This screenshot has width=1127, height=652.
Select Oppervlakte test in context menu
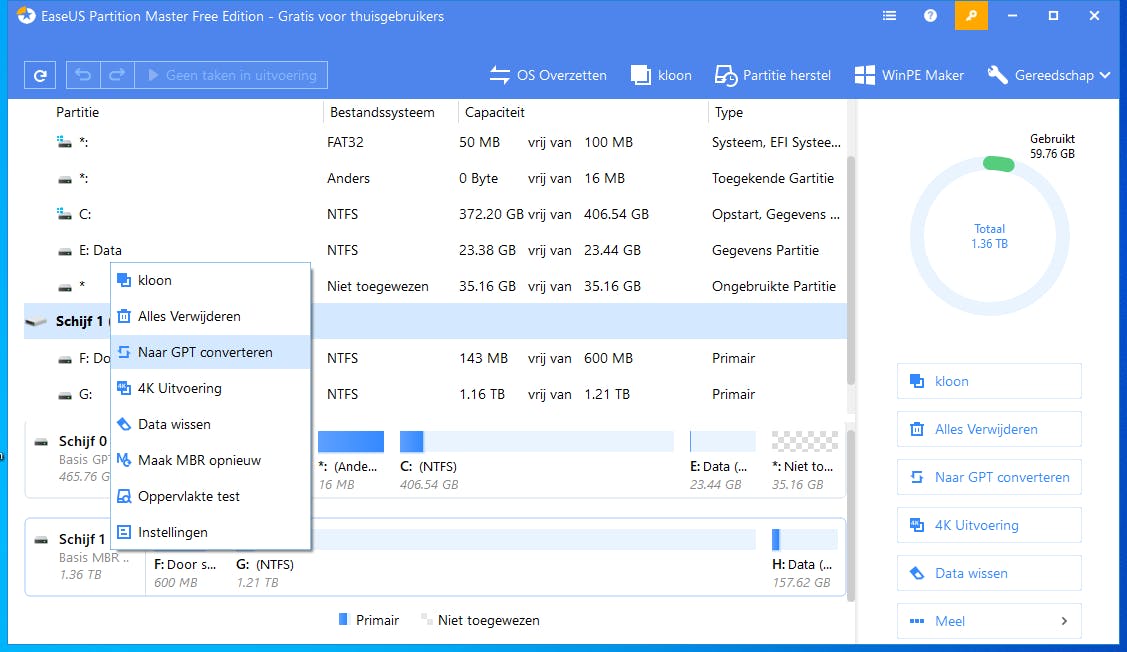(x=211, y=496)
